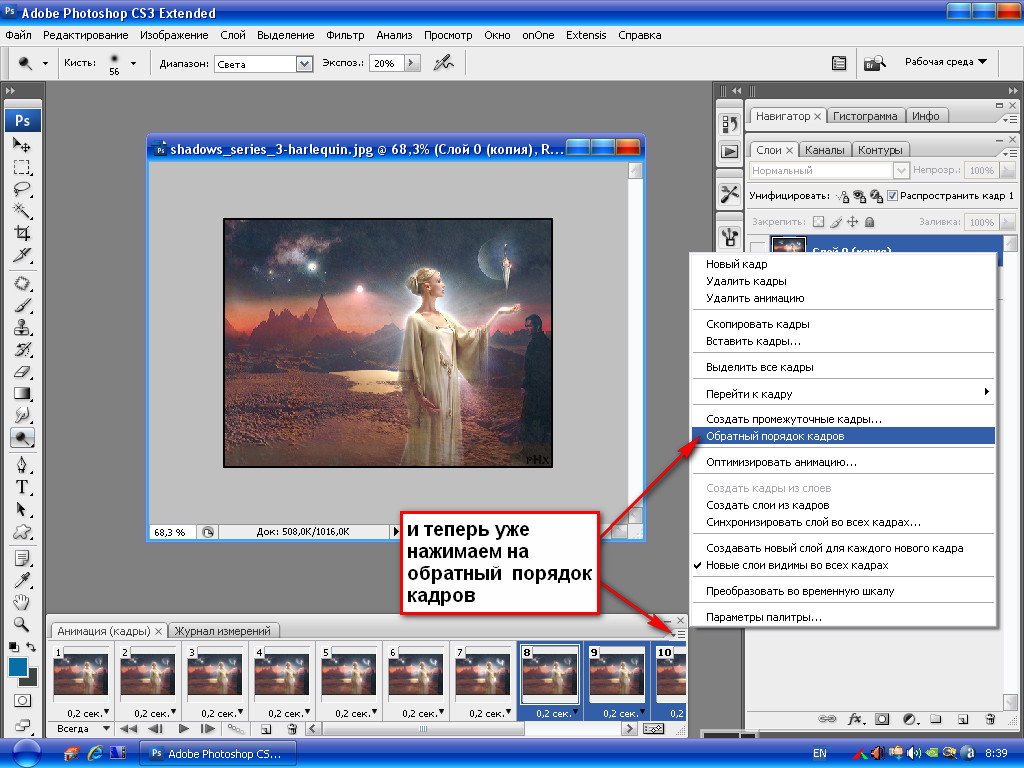Toggle the palettes icon in options bar
1024x768 pixels.
(839, 63)
